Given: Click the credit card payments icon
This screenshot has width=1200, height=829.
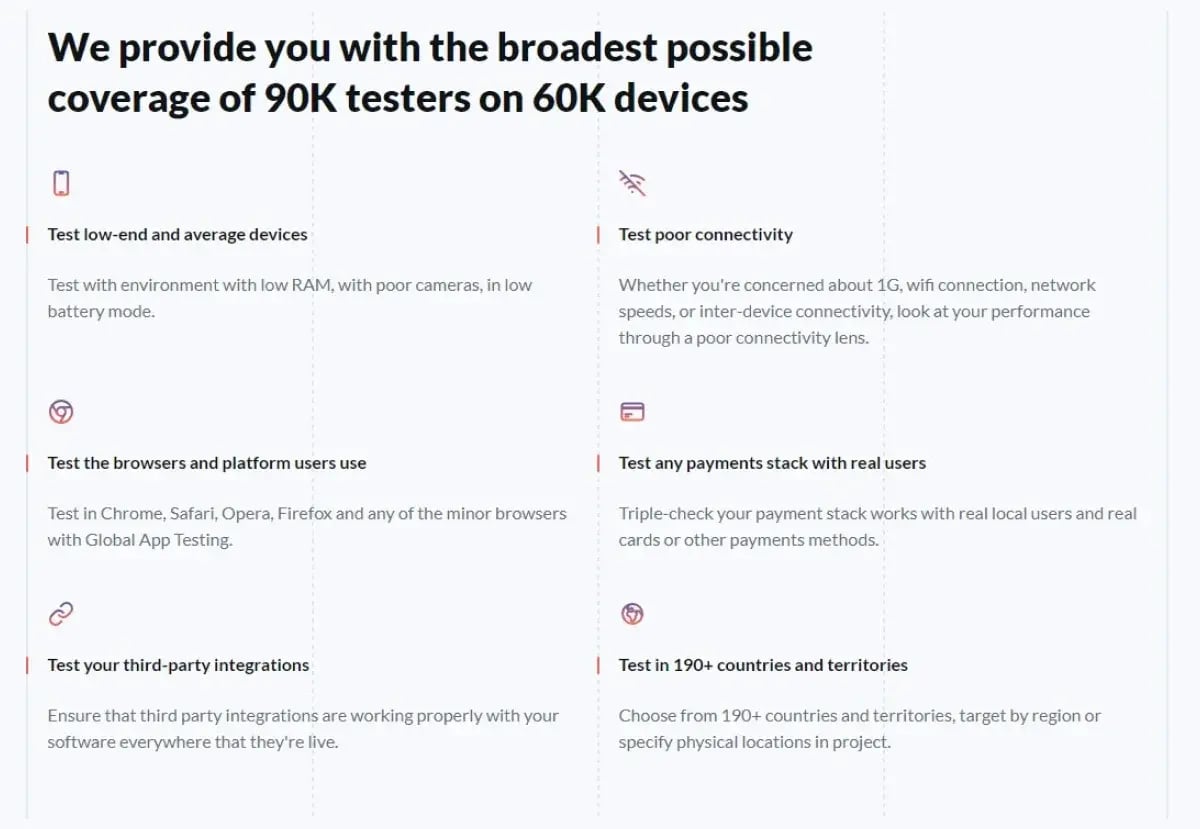Looking at the screenshot, I should click(x=632, y=412).
